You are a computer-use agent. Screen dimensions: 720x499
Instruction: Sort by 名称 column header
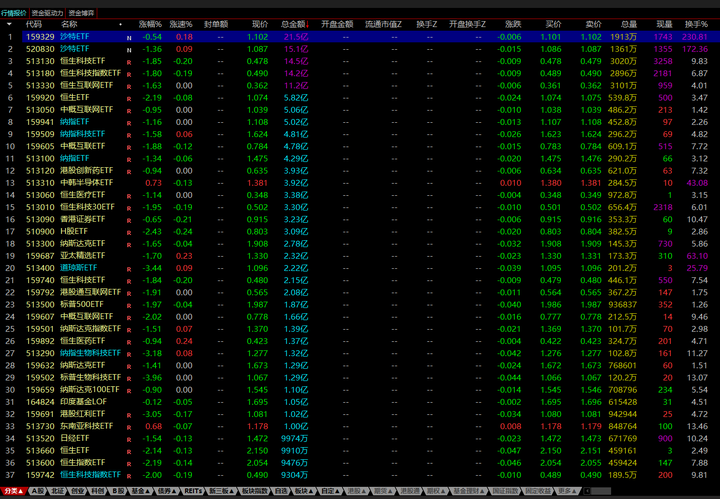(x=69, y=24)
